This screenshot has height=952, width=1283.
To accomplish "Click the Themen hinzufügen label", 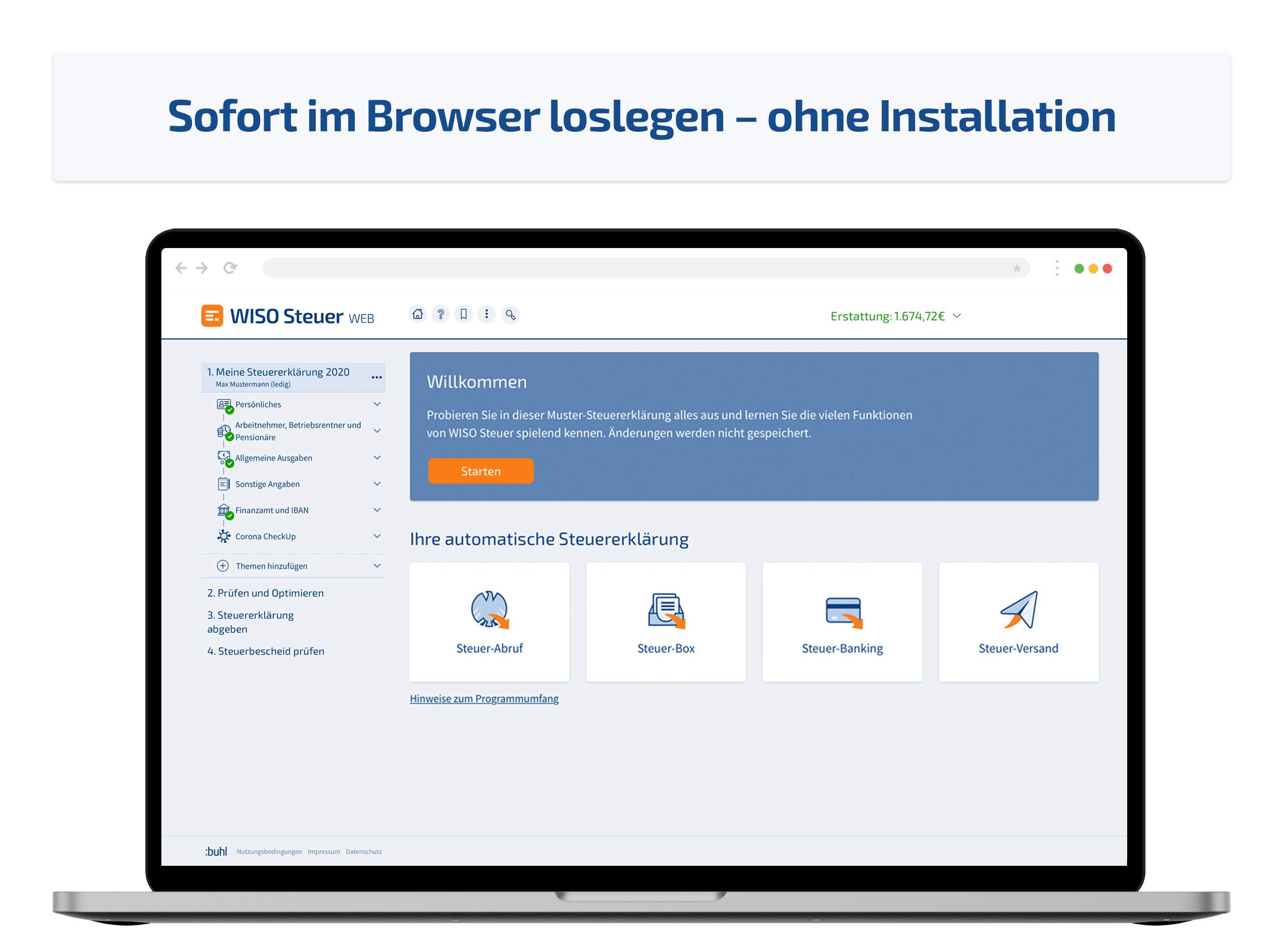I will 272,567.
